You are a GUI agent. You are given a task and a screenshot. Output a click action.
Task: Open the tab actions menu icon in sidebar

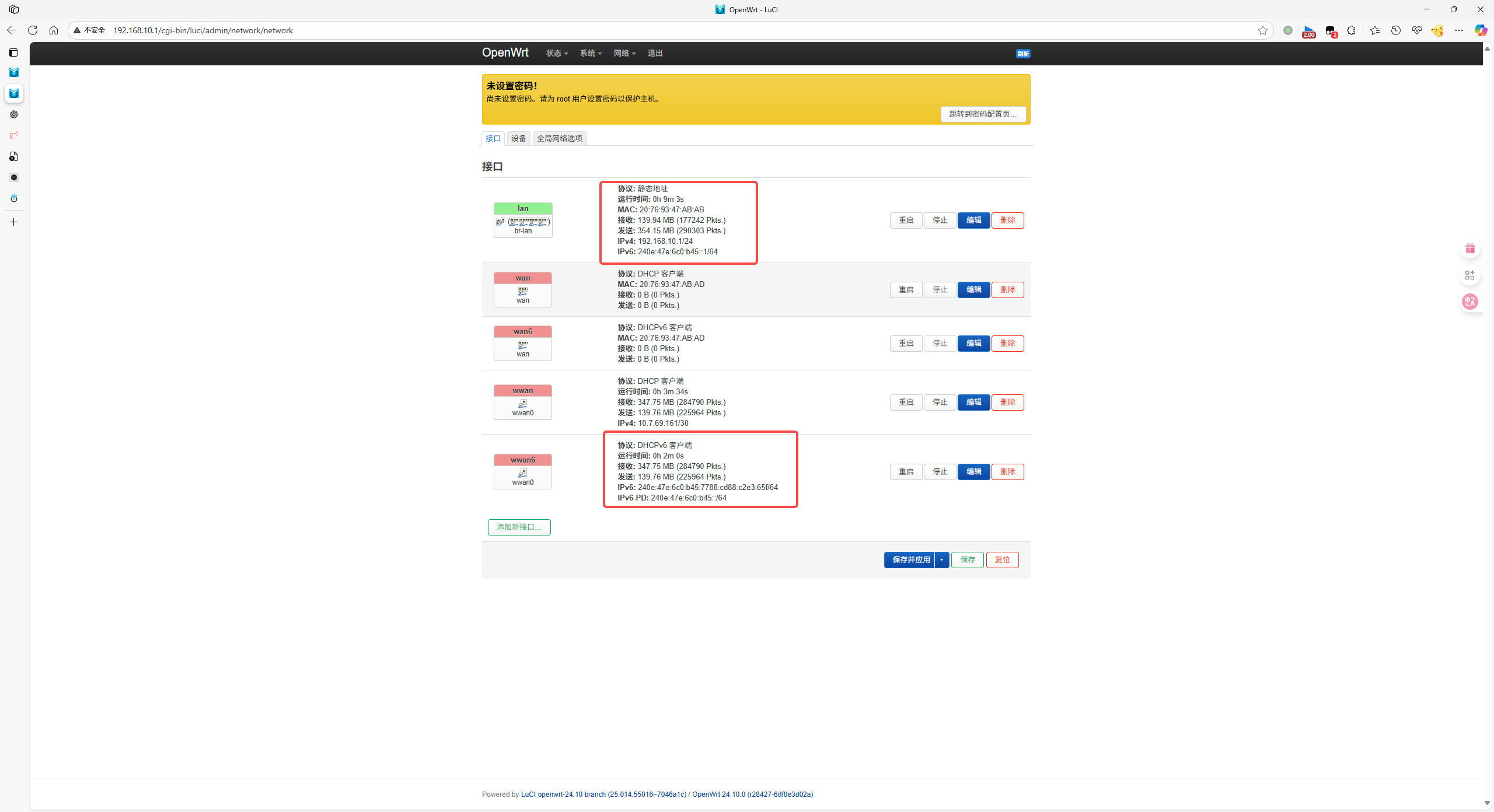tap(13, 52)
